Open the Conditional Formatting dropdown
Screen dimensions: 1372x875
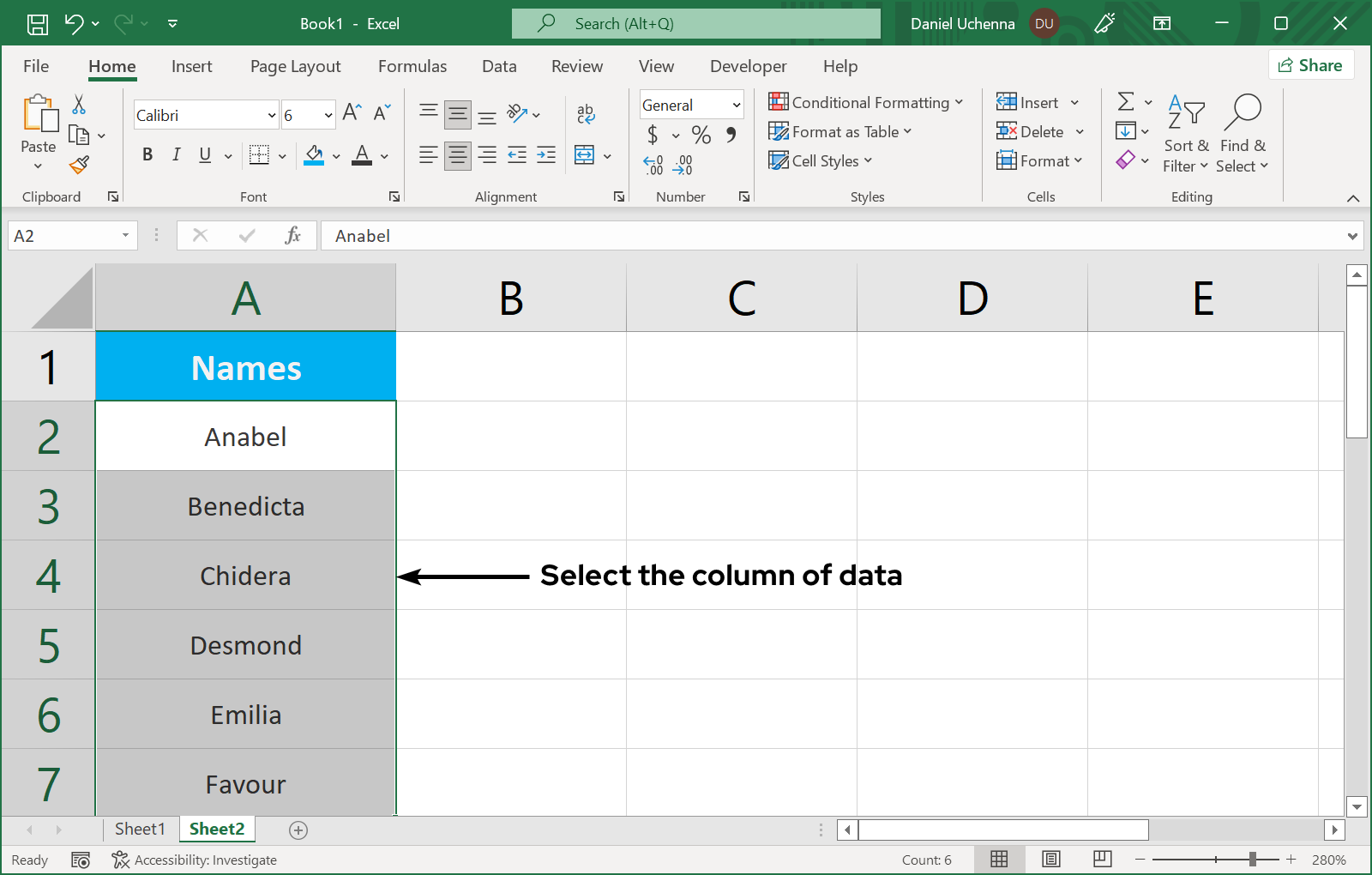point(866,102)
